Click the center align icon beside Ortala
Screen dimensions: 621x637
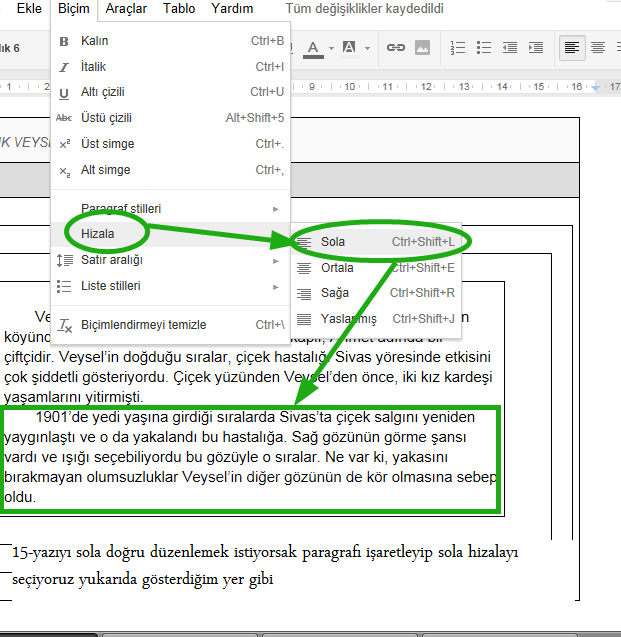304,268
